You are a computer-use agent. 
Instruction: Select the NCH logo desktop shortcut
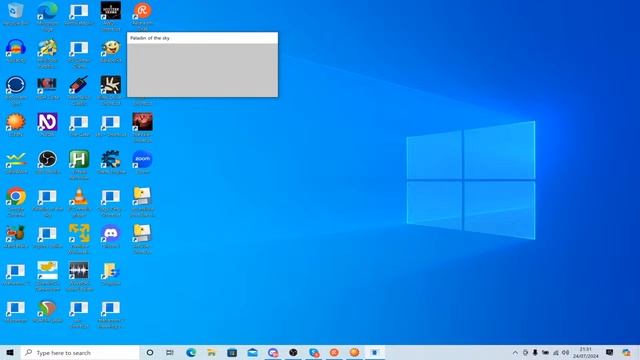[x=47, y=88]
